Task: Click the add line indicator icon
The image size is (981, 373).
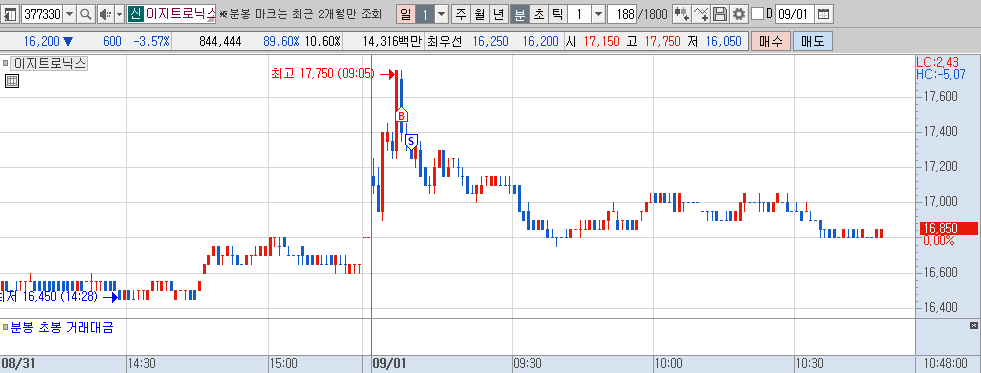Action: tap(702, 13)
